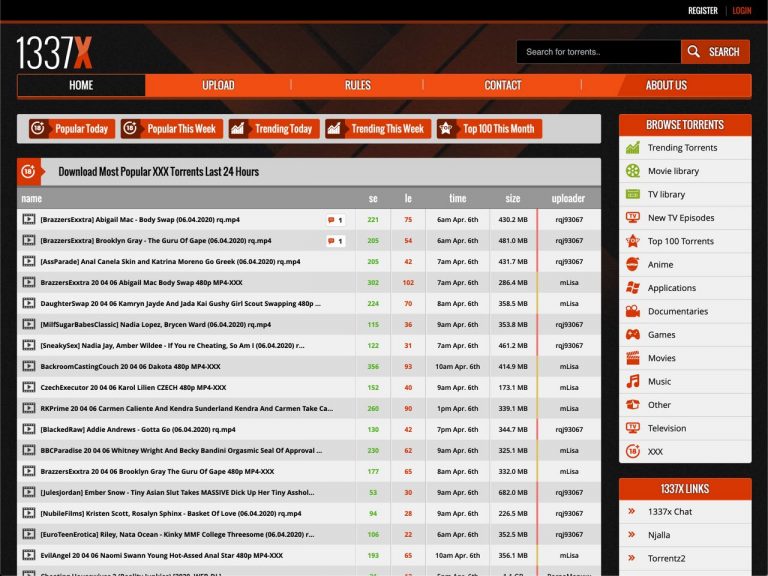Click the video icon on CzechExecutor row
The image size is (768, 576).
coord(29,387)
